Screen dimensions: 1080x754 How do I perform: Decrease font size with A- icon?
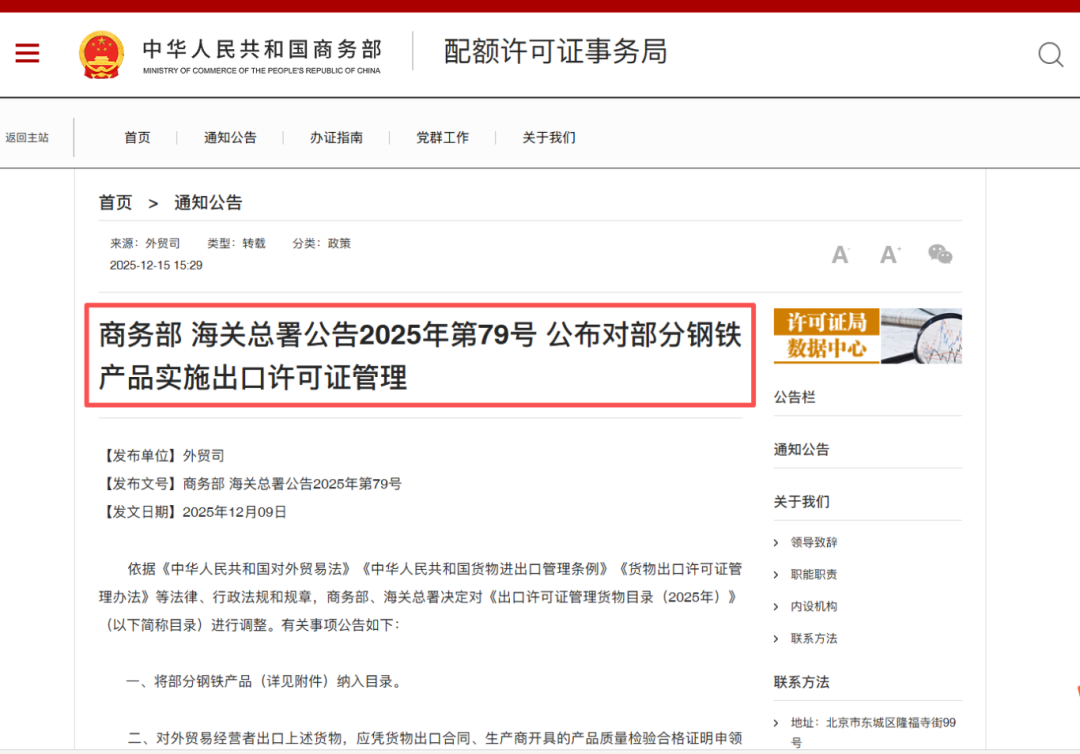[840, 255]
